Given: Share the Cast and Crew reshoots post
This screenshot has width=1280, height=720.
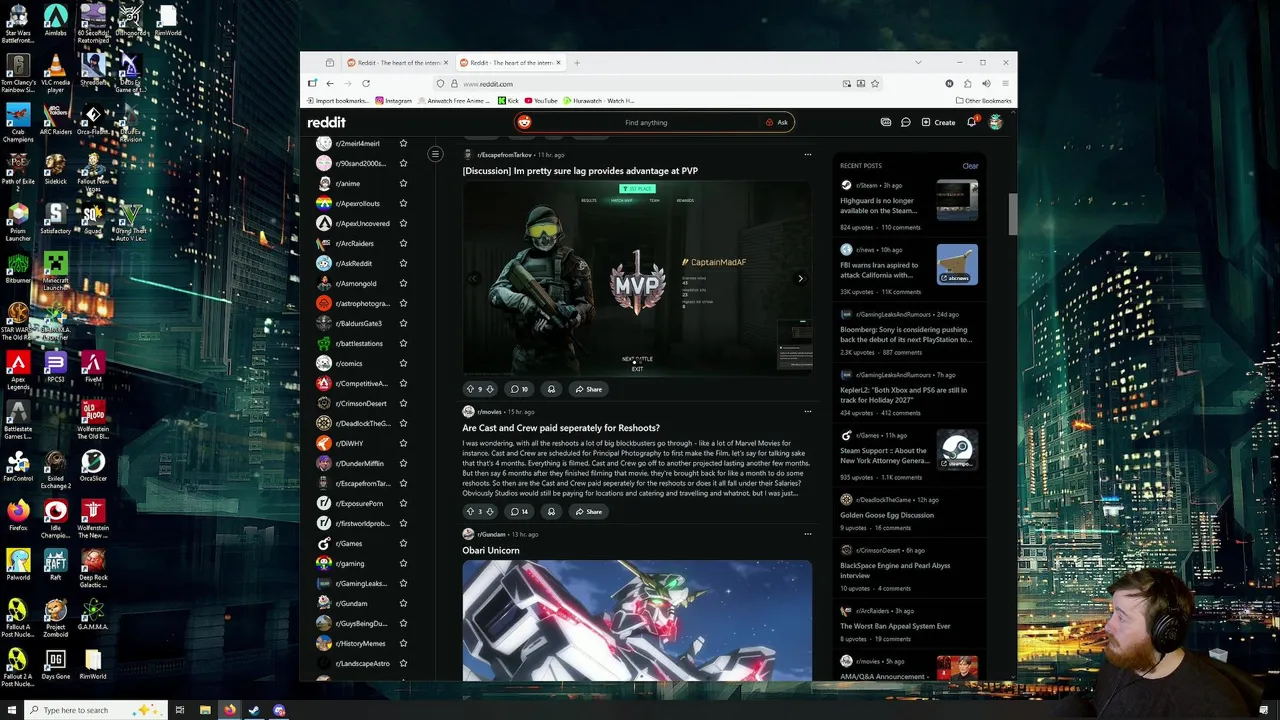Looking at the screenshot, I should [x=588, y=511].
